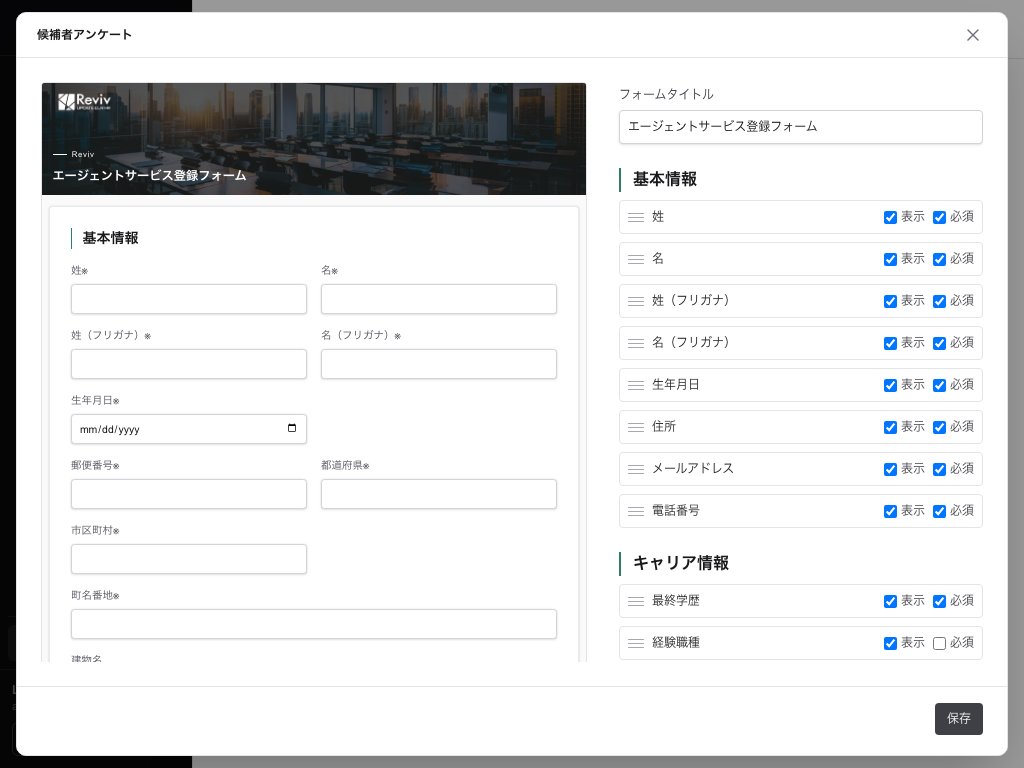Click the Reviv logo in banner

tap(84, 101)
